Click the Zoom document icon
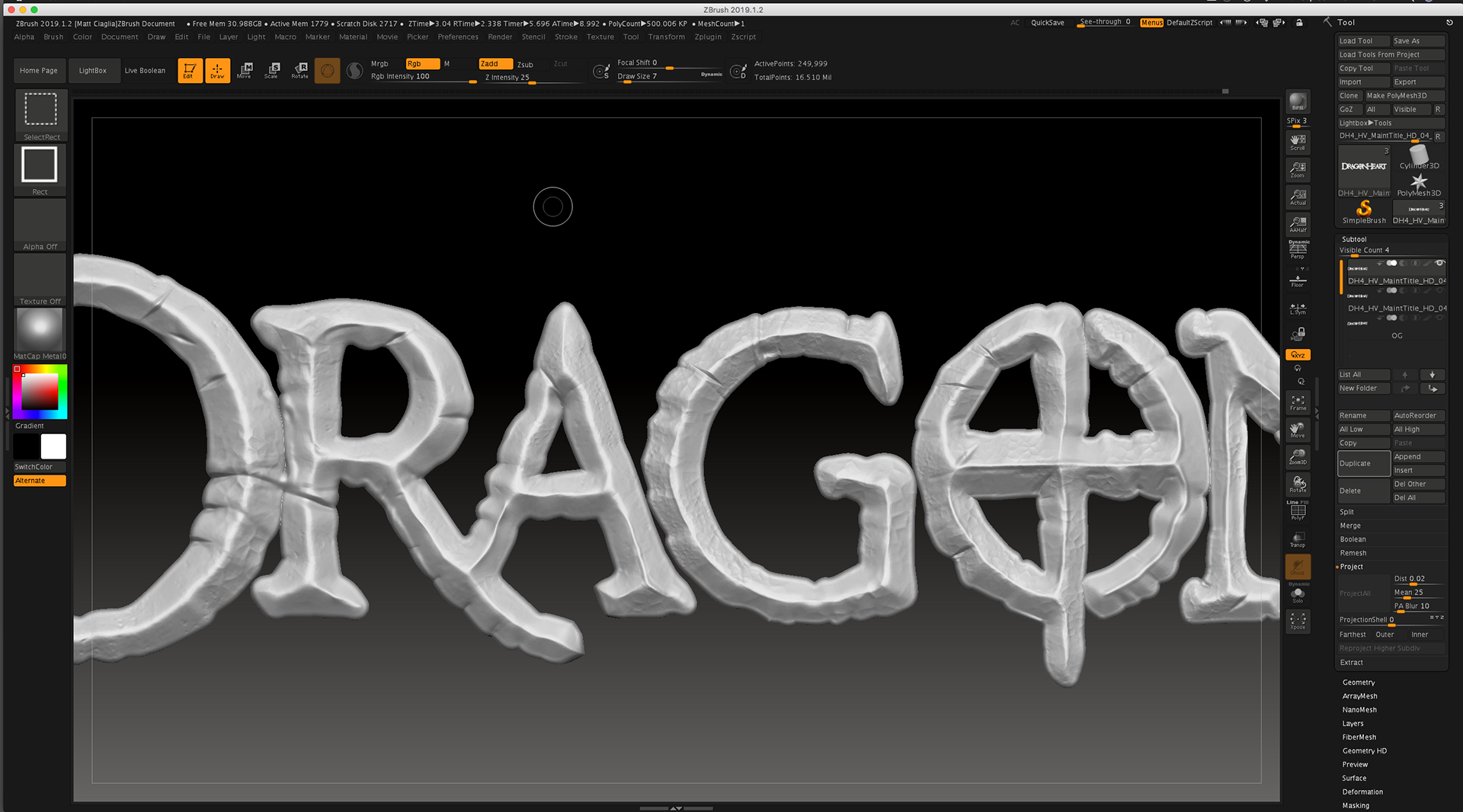This screenshot has height=812, width=1463. (x=1298, y=170)
